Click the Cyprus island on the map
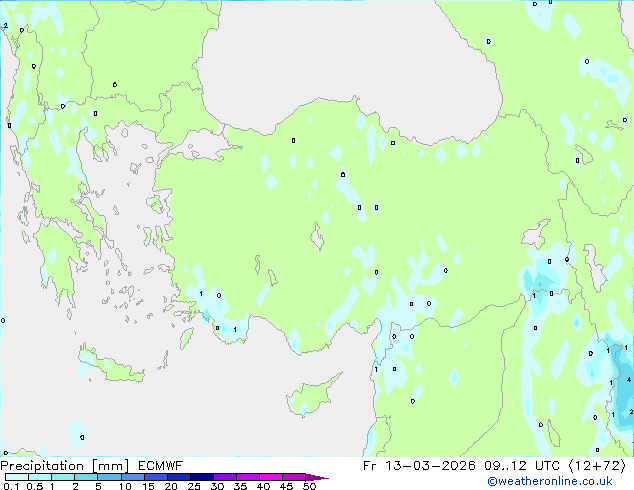634x490 pixels. click(309, 396)
